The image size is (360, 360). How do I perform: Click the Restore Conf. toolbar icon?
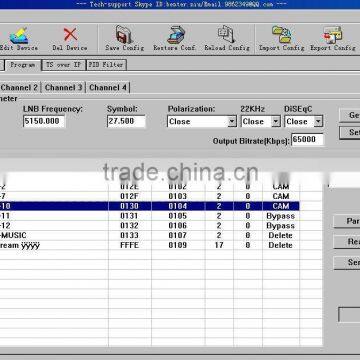pos(176,35)
